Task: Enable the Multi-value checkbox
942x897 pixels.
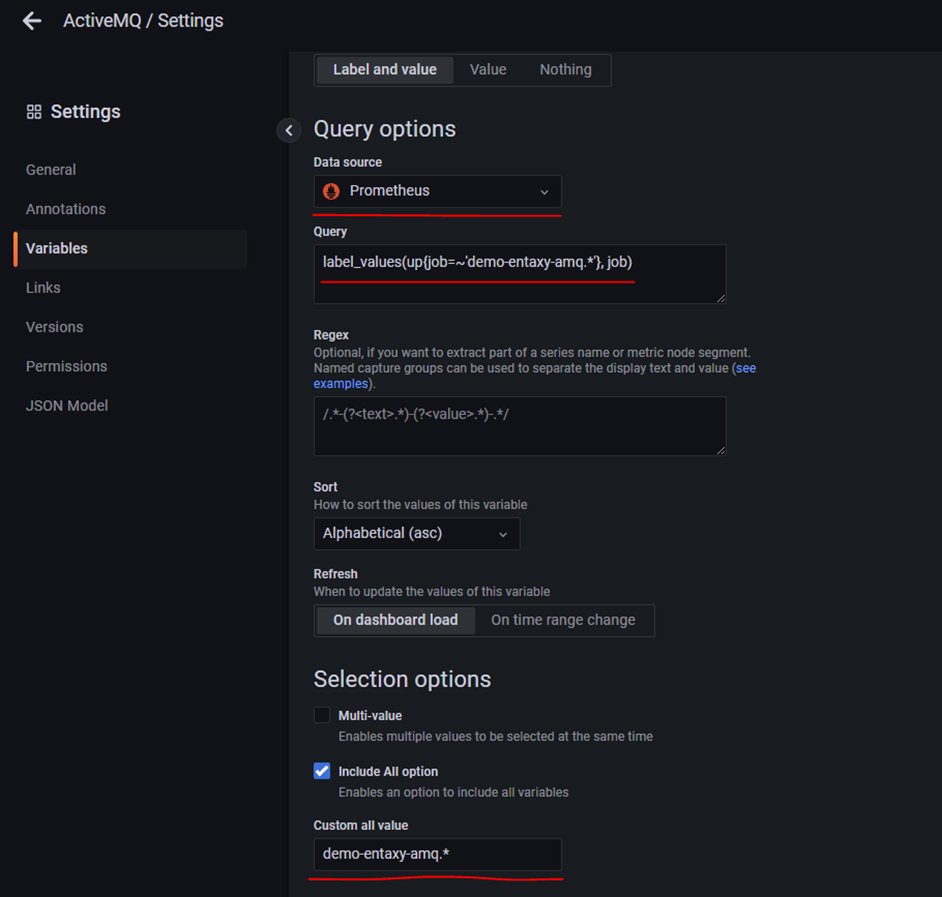Action: [x=322, y=714]
